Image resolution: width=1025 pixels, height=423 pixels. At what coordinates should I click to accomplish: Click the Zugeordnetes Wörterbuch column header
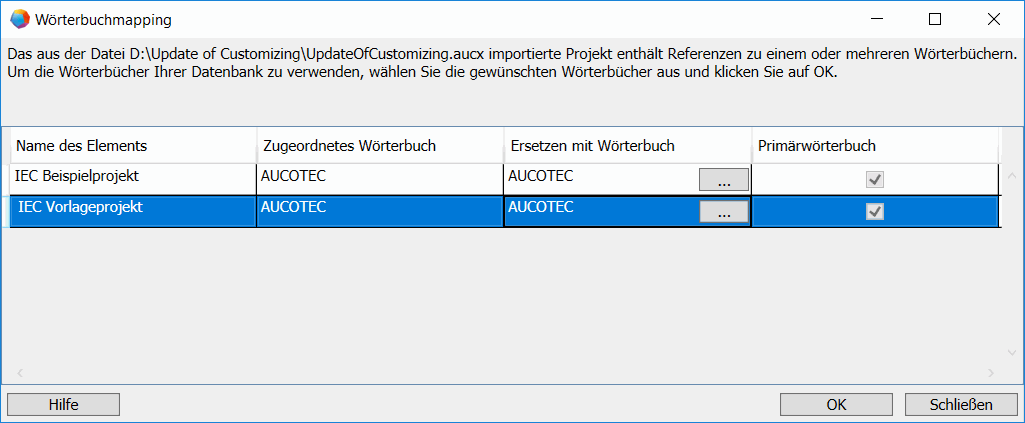[379, 146]
